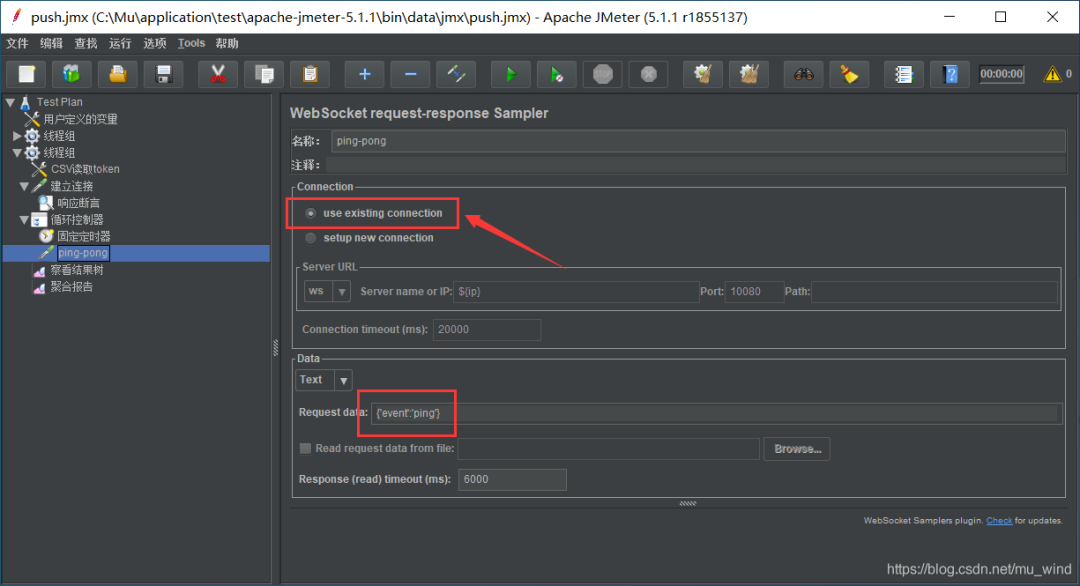Click the Connection timeout field
The width and height of the screenshot is (1080, 586).
pyautogui.click(x=486, y=329)
